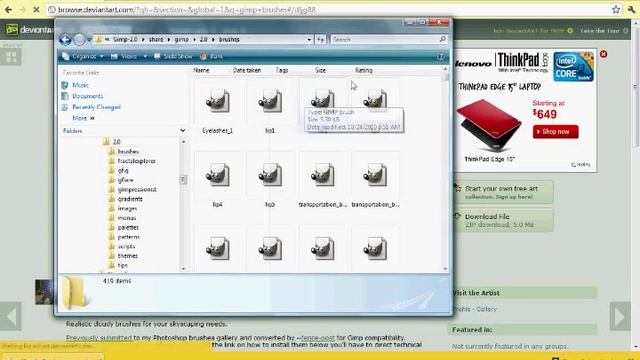
Task: Click the Intel Core badge in ad
Action: point(573,66)
